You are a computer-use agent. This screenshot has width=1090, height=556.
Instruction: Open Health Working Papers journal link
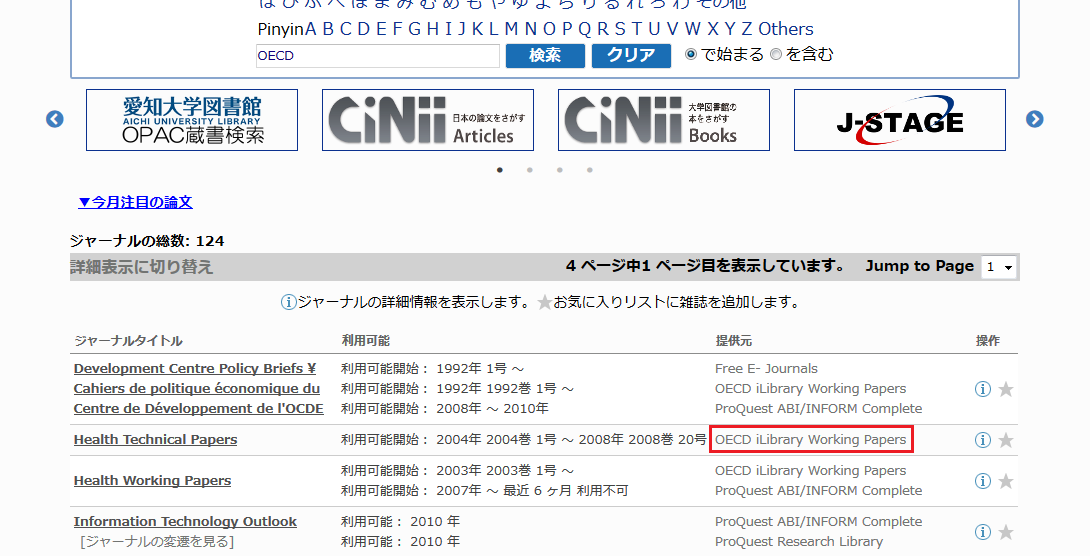(x=152, y=481)
